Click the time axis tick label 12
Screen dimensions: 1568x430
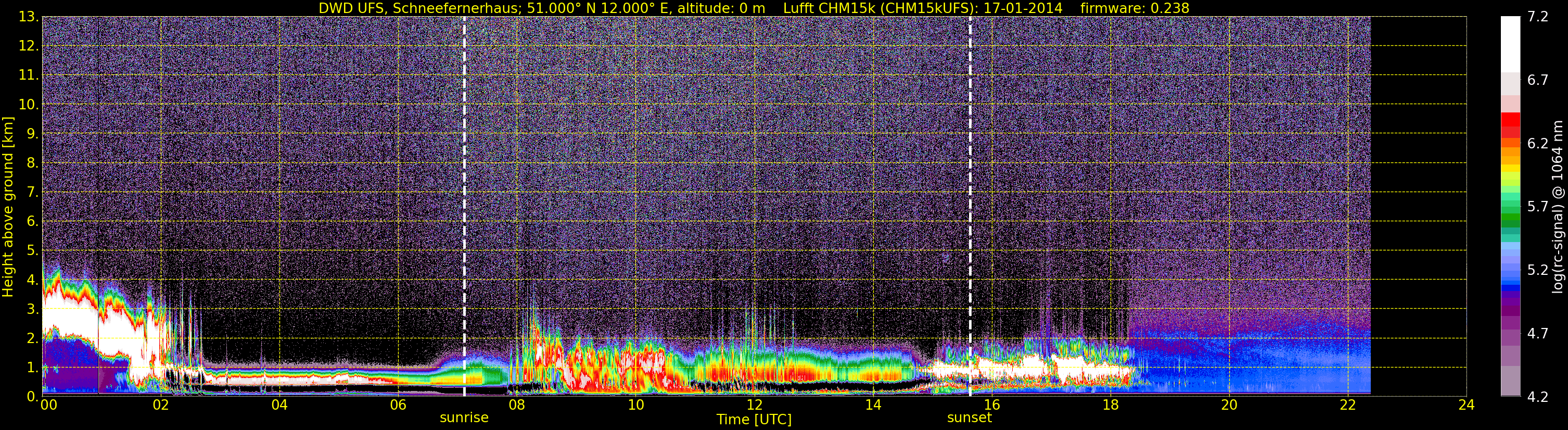[x=754, y=406]
